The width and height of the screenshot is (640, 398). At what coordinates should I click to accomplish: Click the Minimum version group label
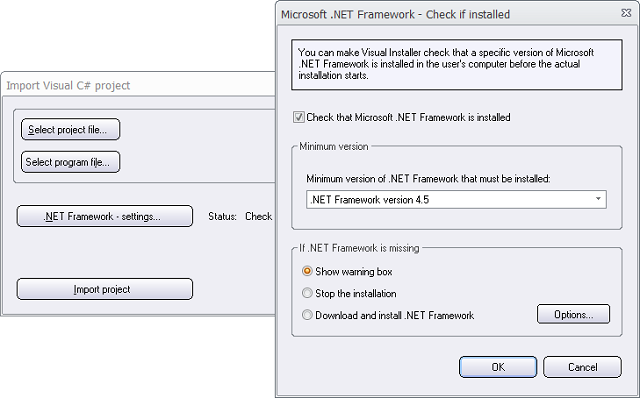pos(333,146)
